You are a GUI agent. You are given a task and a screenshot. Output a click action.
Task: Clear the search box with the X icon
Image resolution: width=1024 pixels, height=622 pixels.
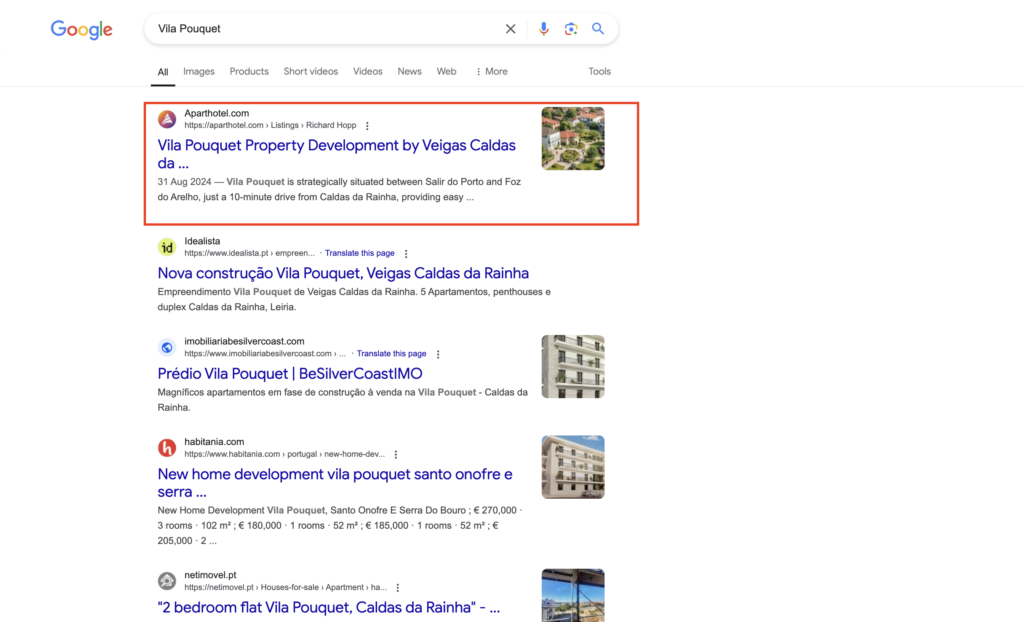click(x=511, y=29)
